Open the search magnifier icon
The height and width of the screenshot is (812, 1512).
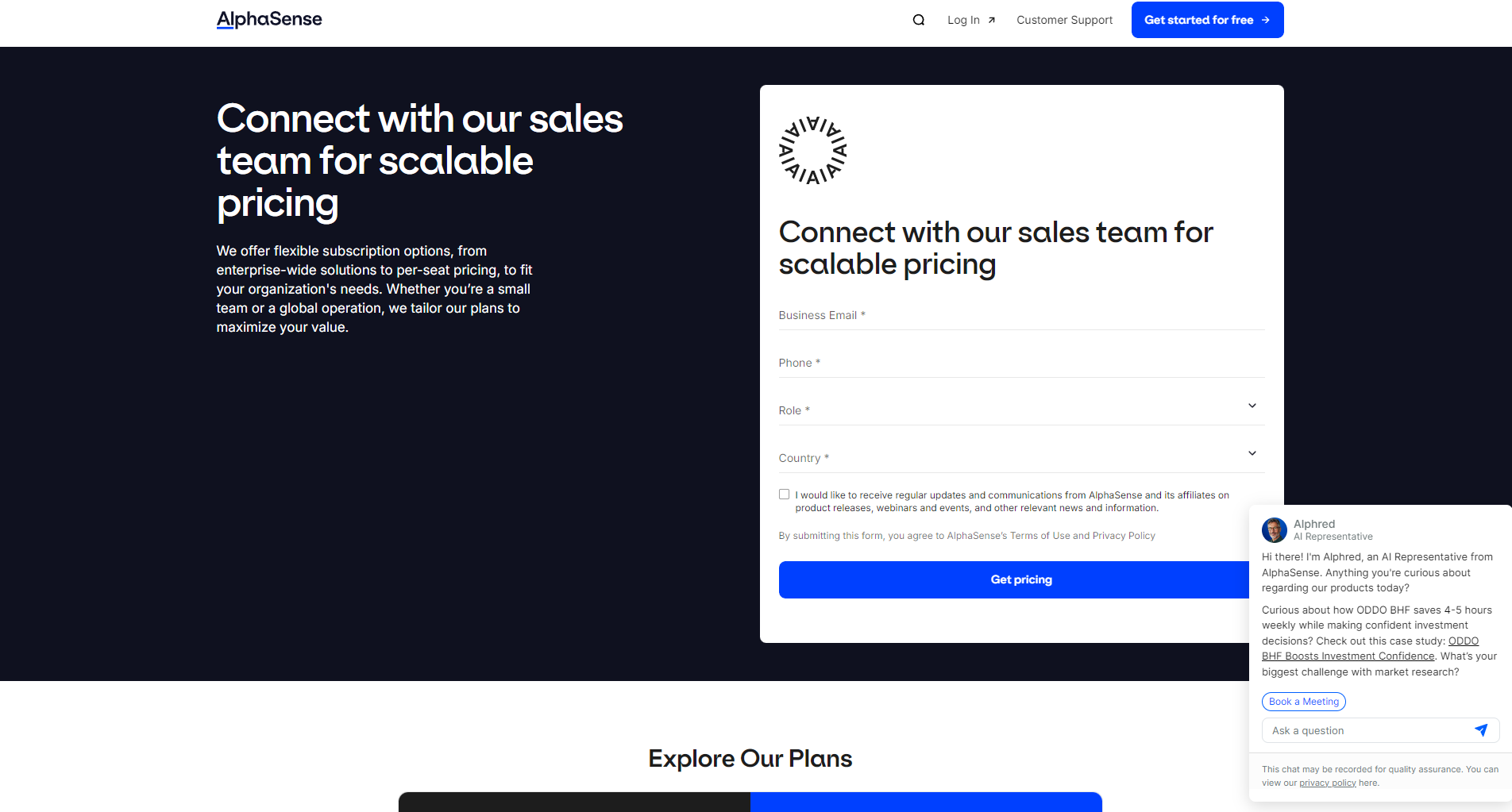click(919, 20)
